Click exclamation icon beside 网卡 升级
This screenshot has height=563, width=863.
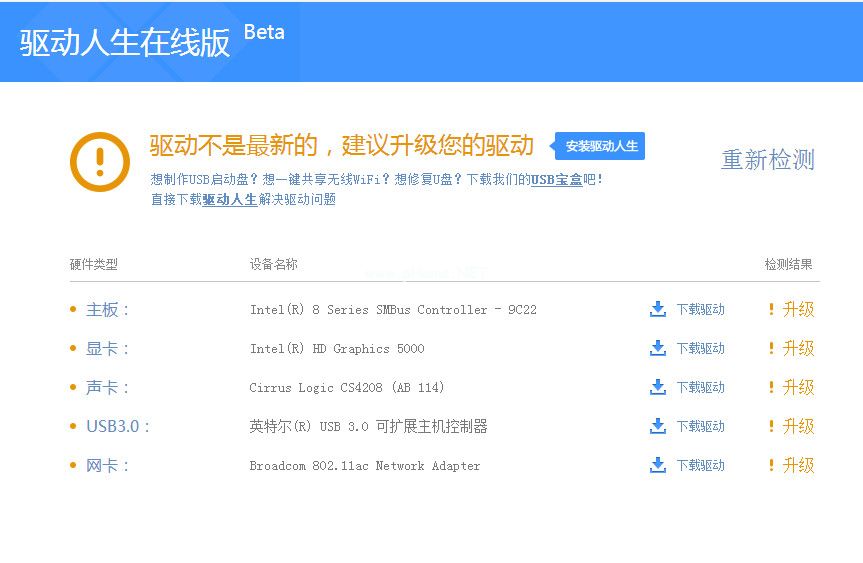[771, 465]
